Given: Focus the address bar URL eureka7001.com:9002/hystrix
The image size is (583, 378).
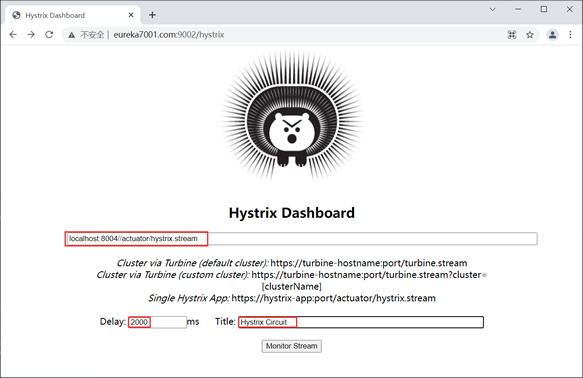Looking at the screenshot, I should (x=169, y=35).
